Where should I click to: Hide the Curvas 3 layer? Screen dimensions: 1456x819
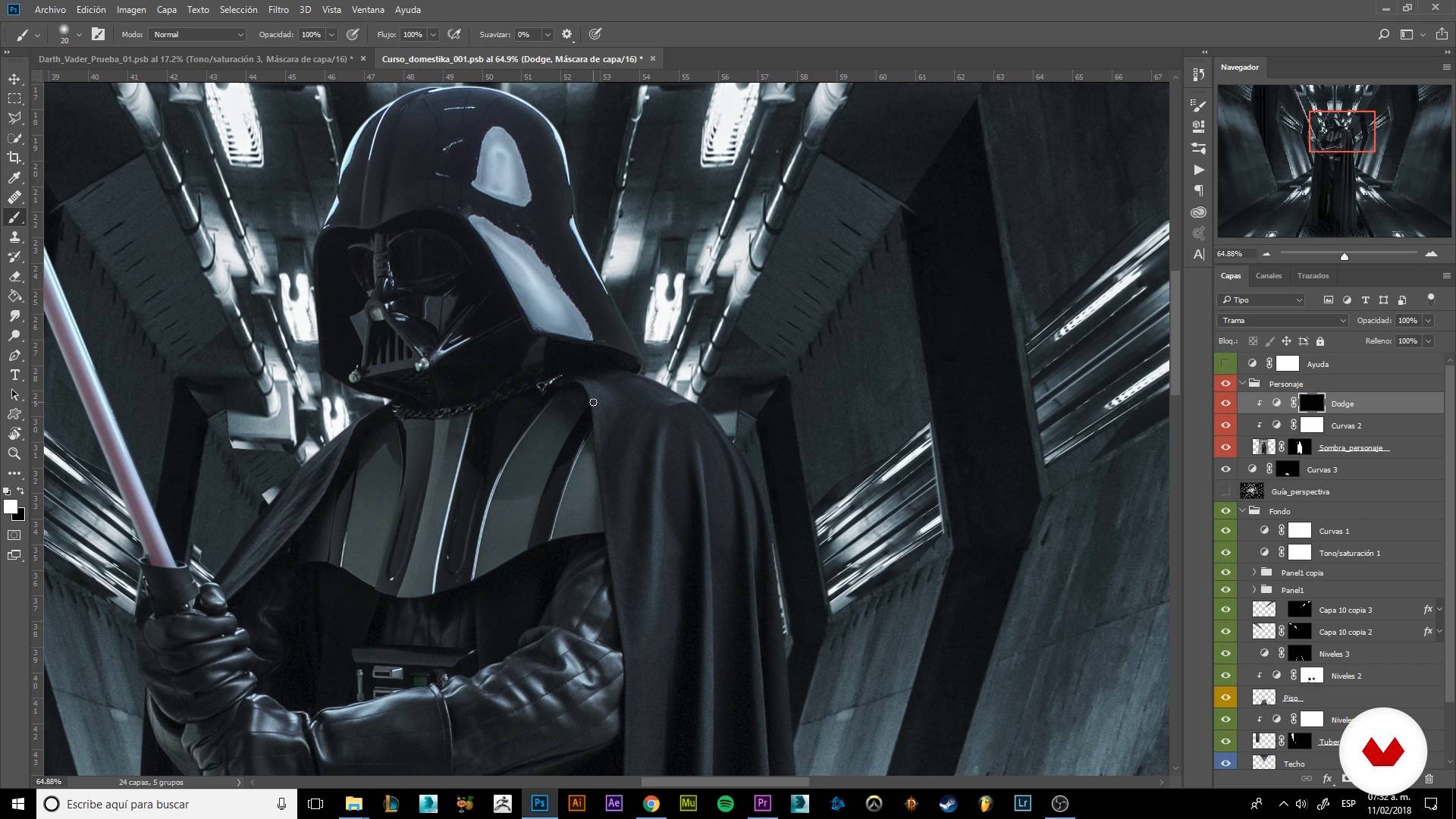tap(1225, 469)
